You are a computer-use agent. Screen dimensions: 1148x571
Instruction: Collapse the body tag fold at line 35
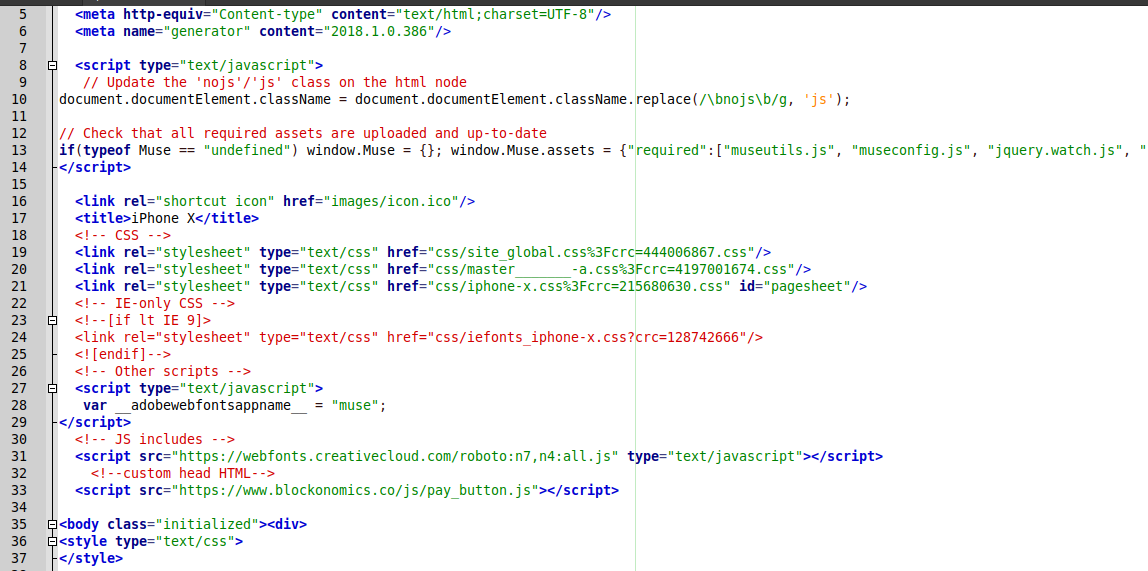point(52,524)
